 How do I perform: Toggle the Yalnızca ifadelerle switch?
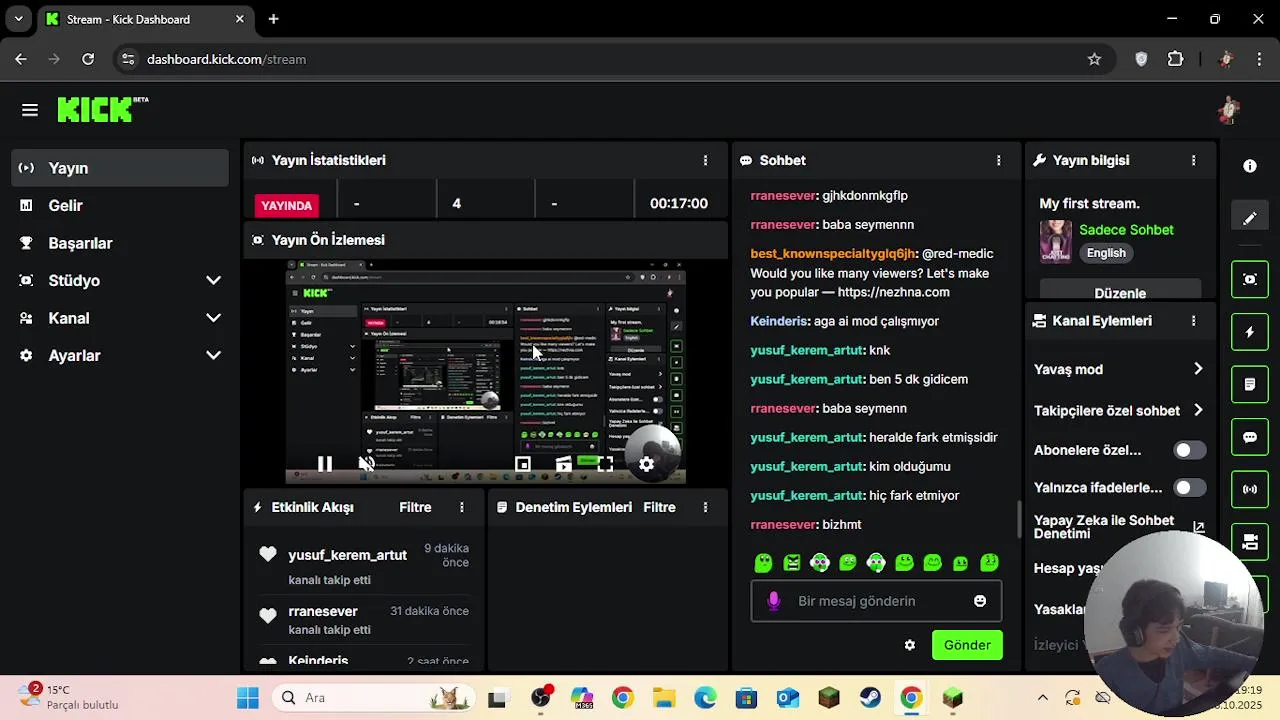(1189, 488)
